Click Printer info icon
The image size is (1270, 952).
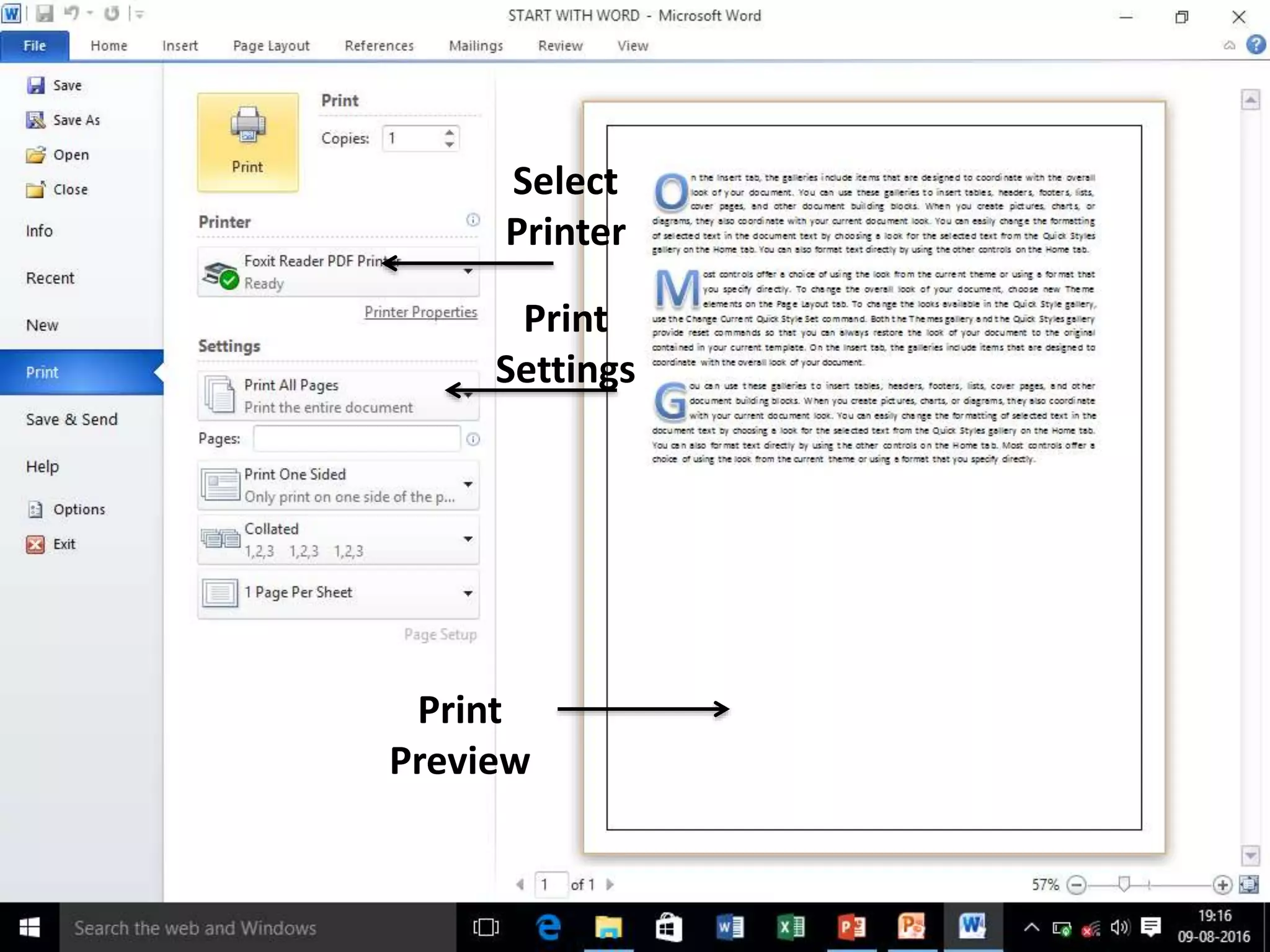click(x=473, y=219)
